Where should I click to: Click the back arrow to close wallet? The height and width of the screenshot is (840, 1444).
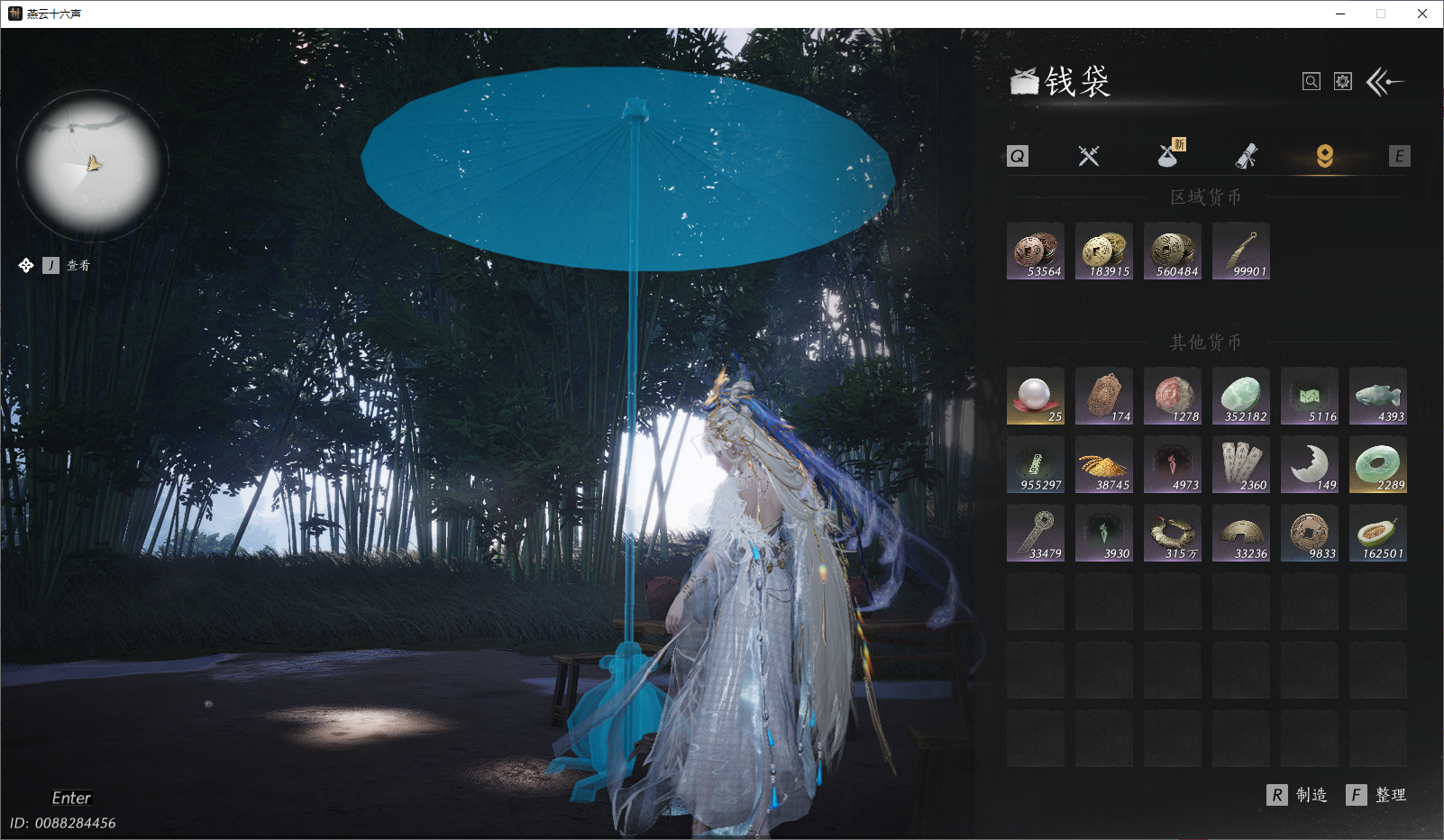[1385, 82]
